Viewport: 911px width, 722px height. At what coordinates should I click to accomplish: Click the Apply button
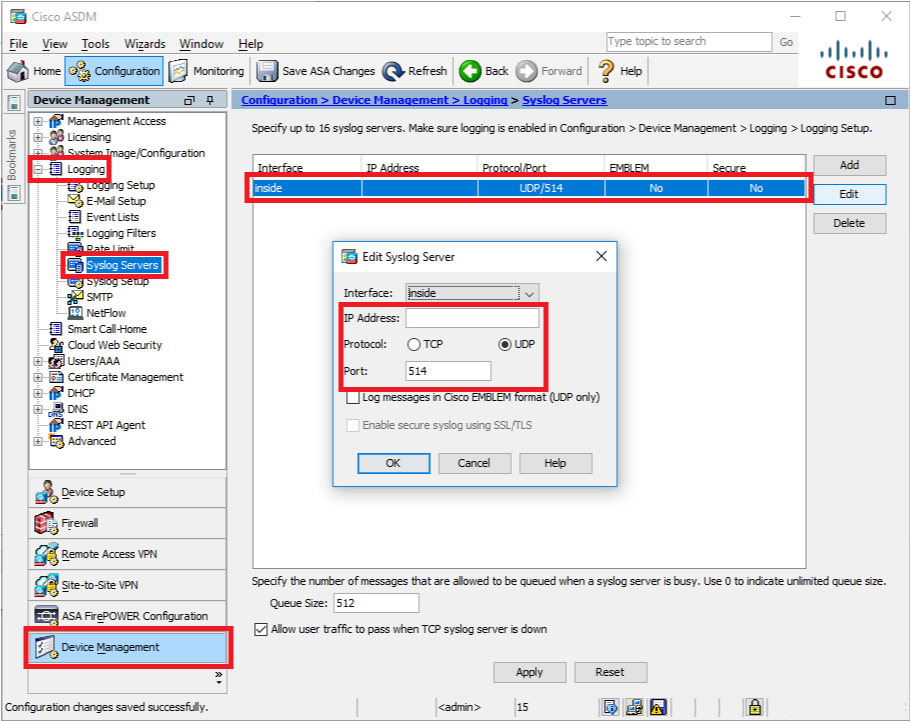coord(529,672)
